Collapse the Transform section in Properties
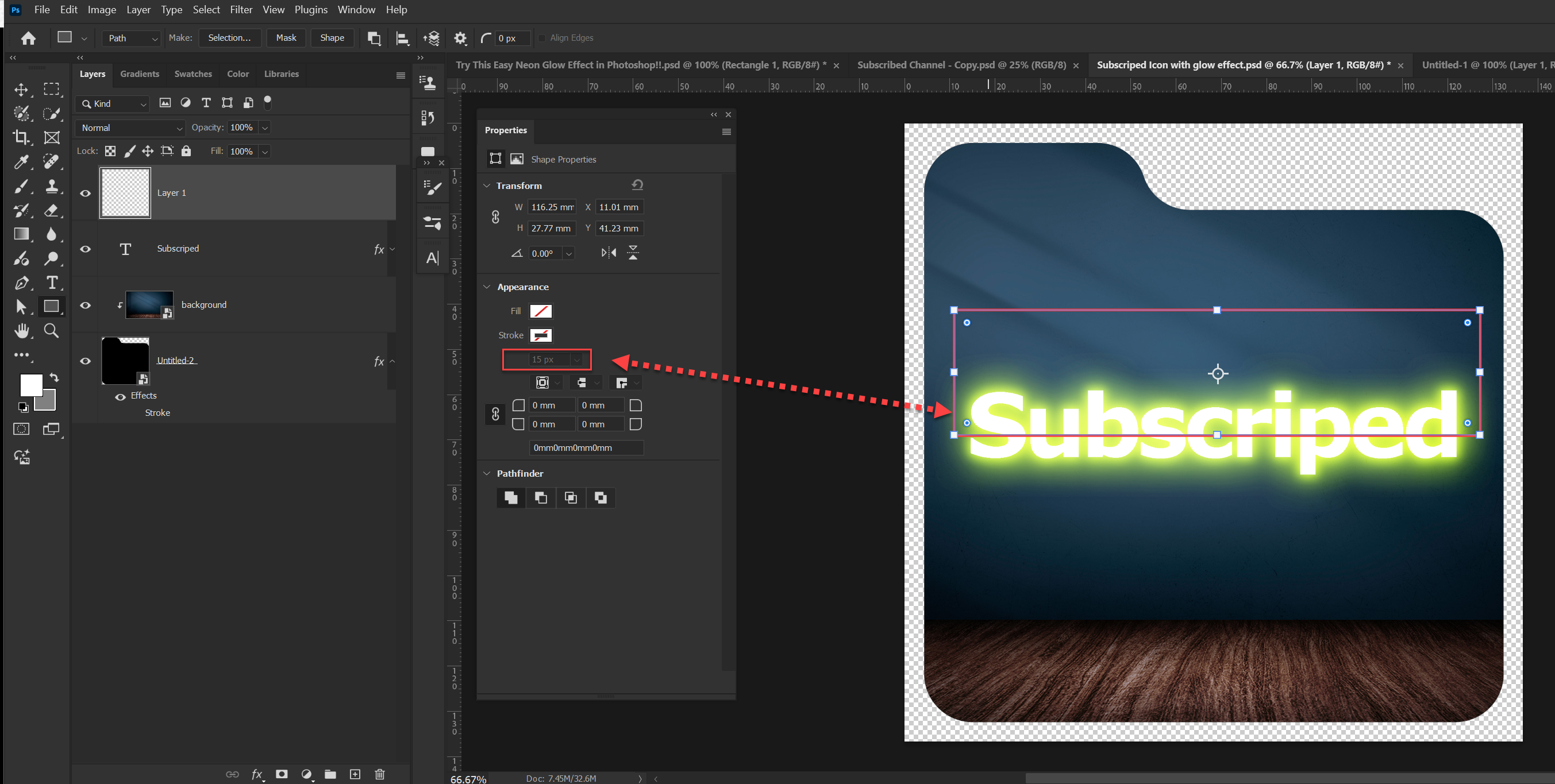 [x=487, y=186]
